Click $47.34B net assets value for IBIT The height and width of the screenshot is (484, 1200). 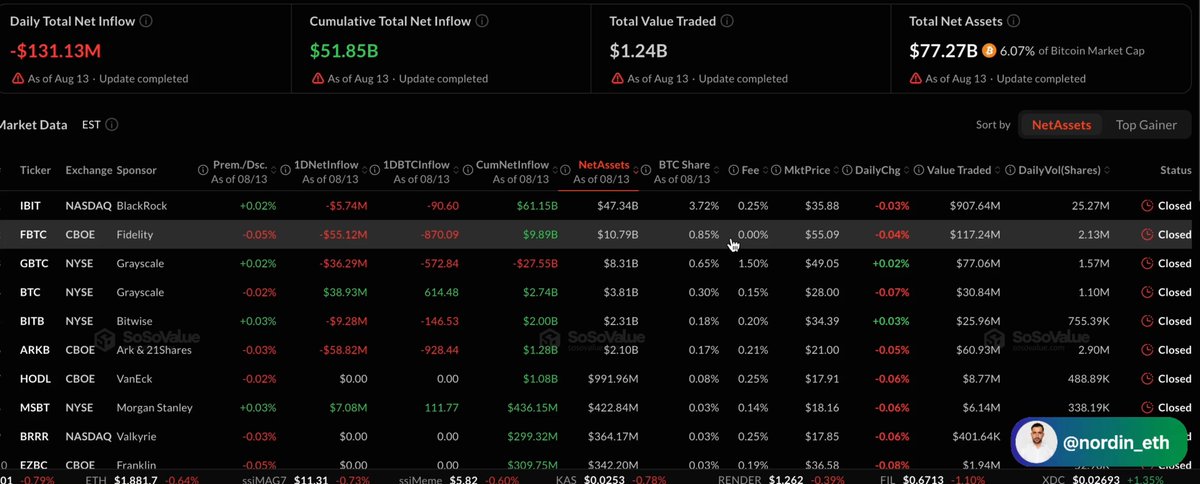click(617, 206)
